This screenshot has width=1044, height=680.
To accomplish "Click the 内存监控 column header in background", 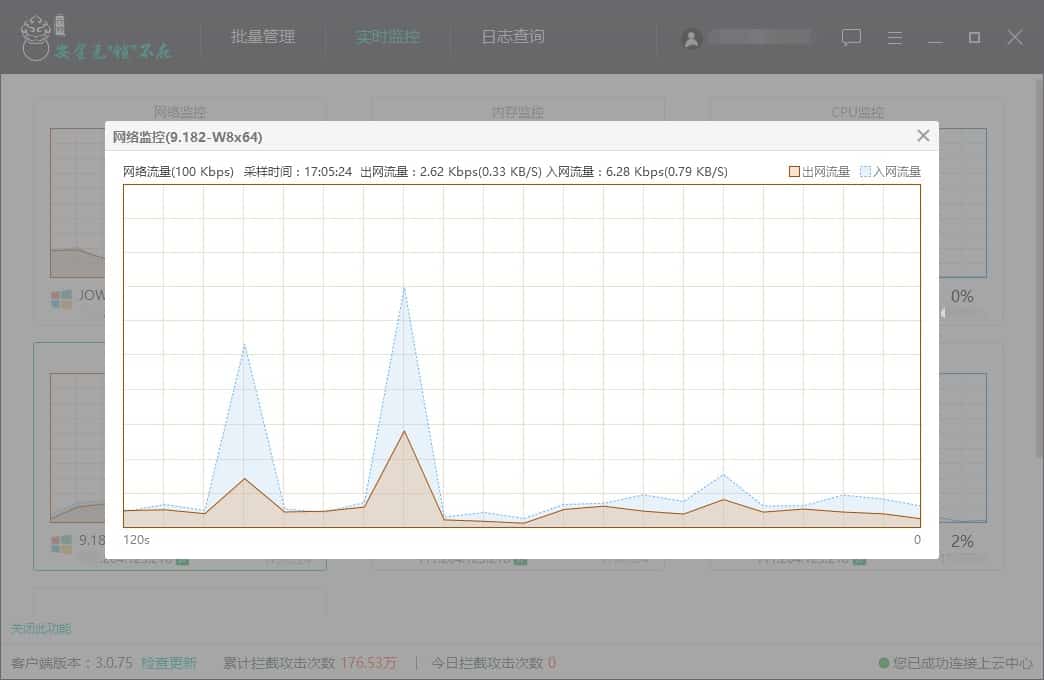I will [x=518, y=112].
